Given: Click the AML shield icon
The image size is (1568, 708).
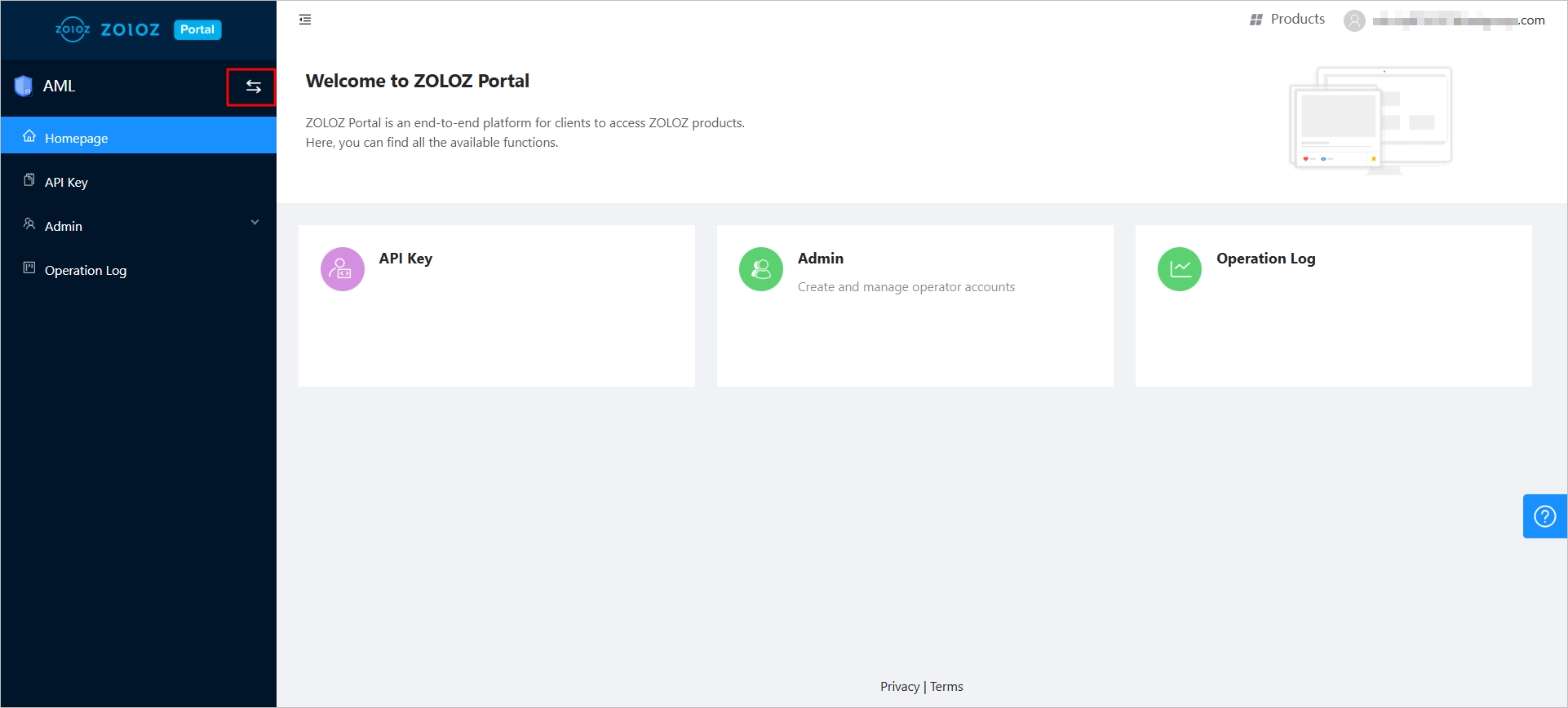Looking at the screenshot, I should (24, 86).
